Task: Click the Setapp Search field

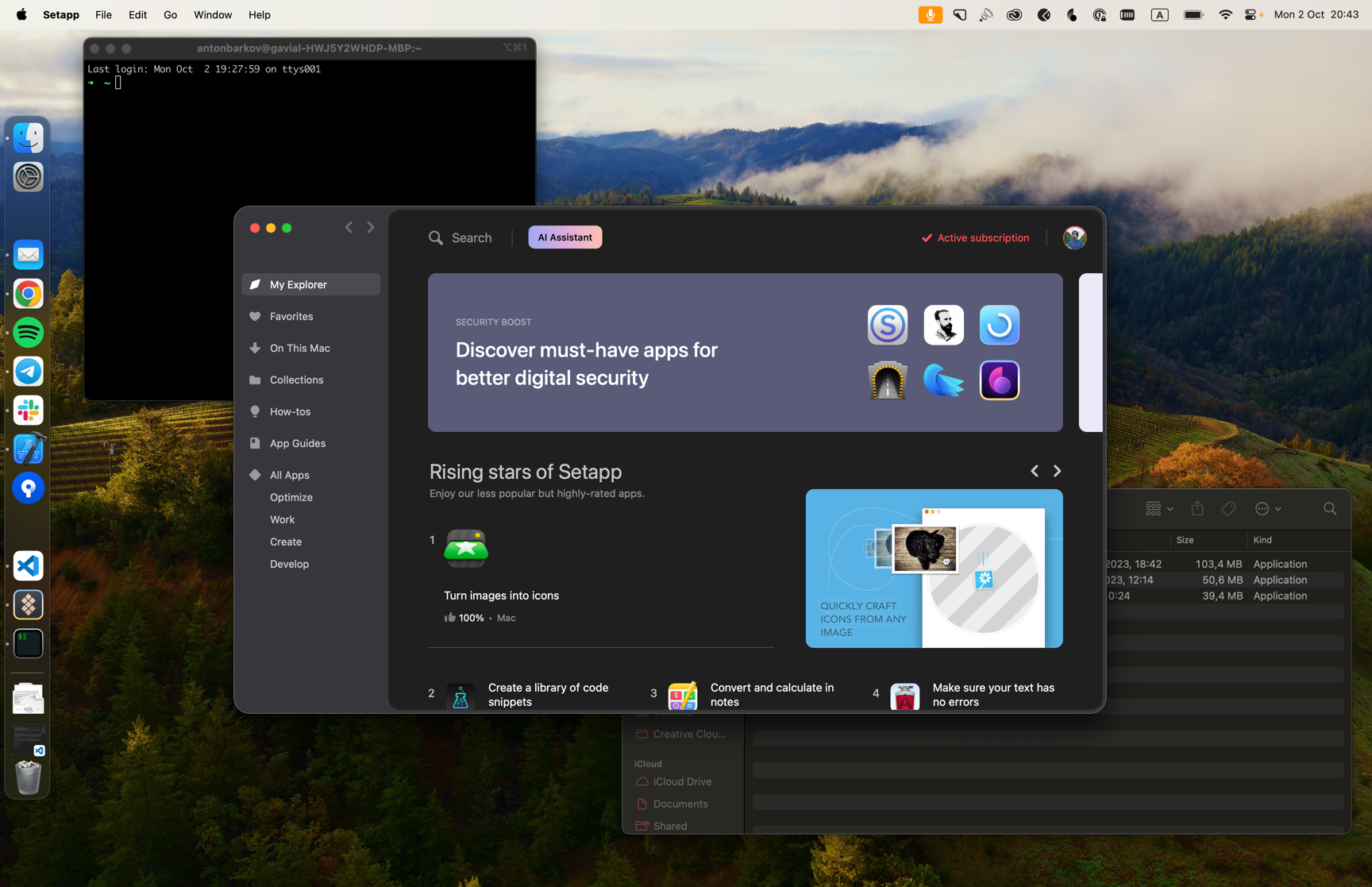Action: point(461,237)
